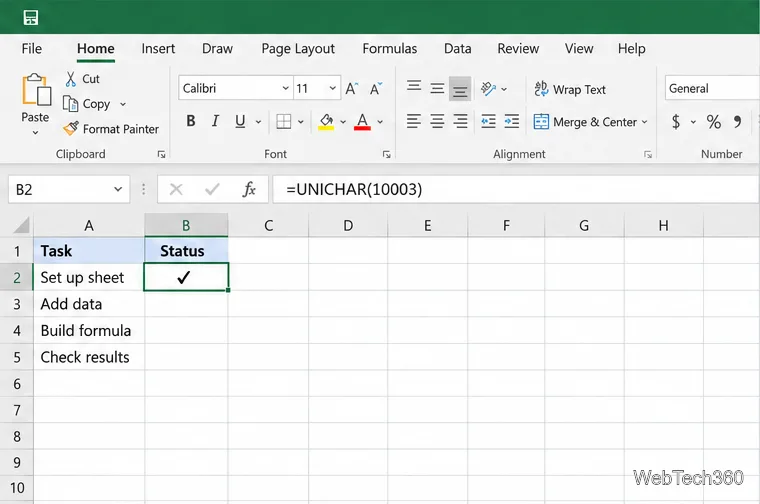Toggle Underline formatting
The image size is (760, 504).
pos(240,121)
